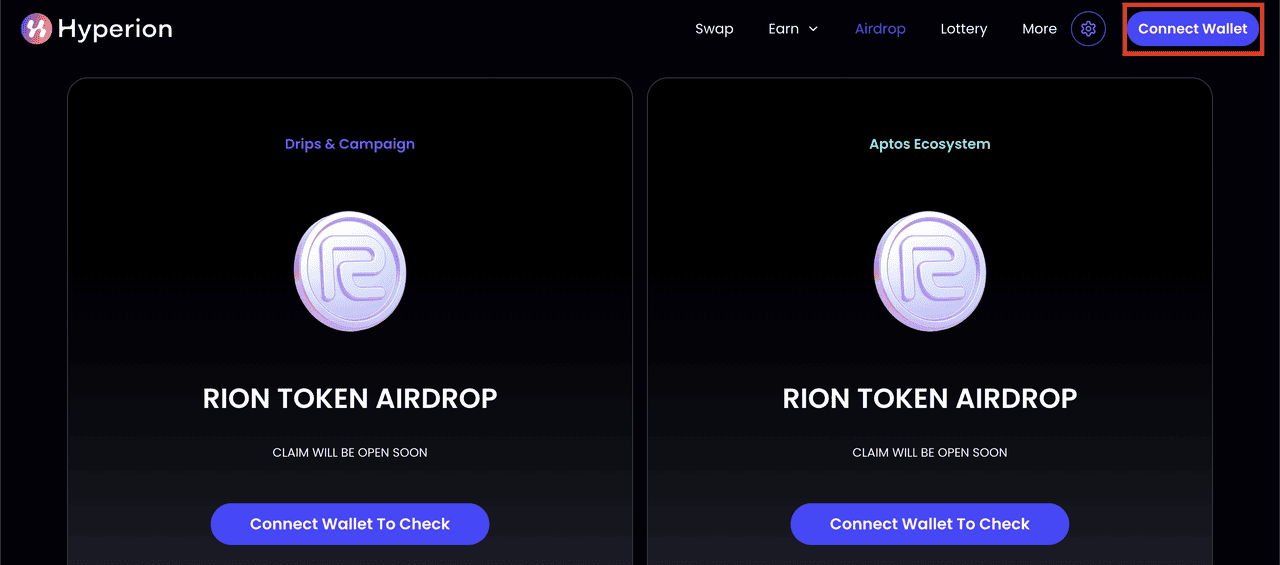
Task: Click the Aptos Ecosystem label
Action: coord(930,144)
